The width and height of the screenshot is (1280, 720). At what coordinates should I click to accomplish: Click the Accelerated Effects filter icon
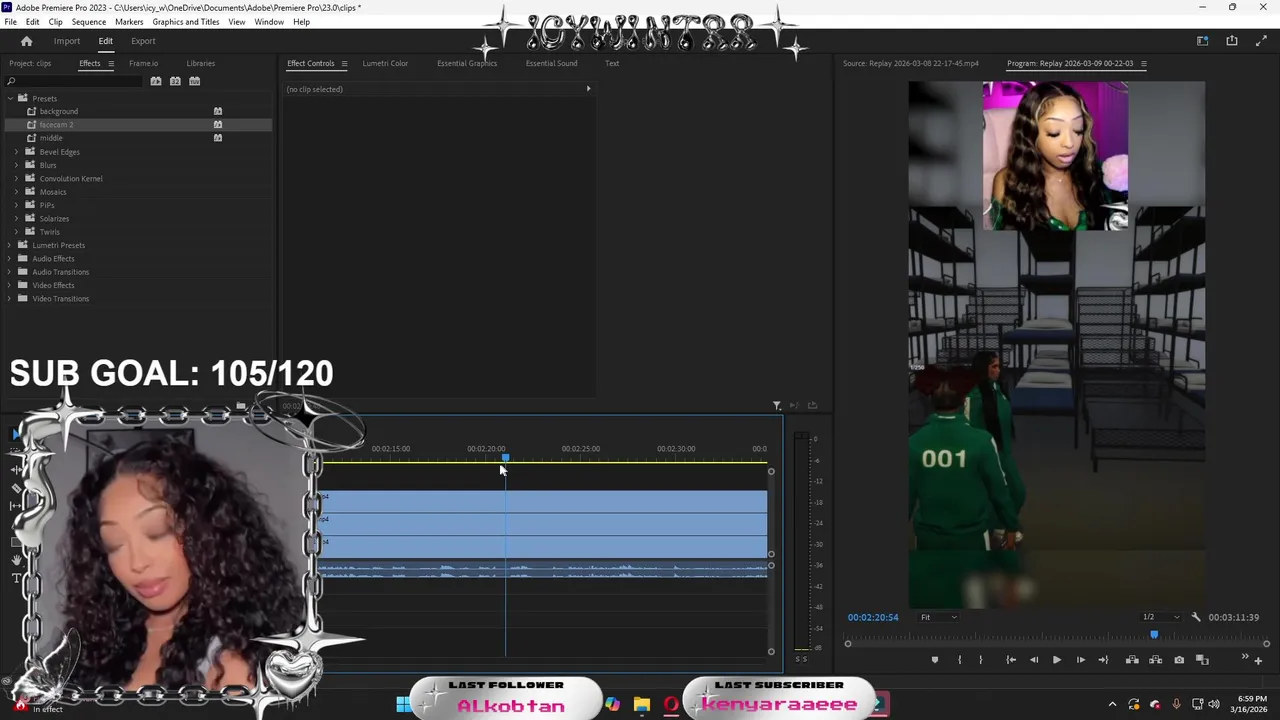tap(156, 81)
